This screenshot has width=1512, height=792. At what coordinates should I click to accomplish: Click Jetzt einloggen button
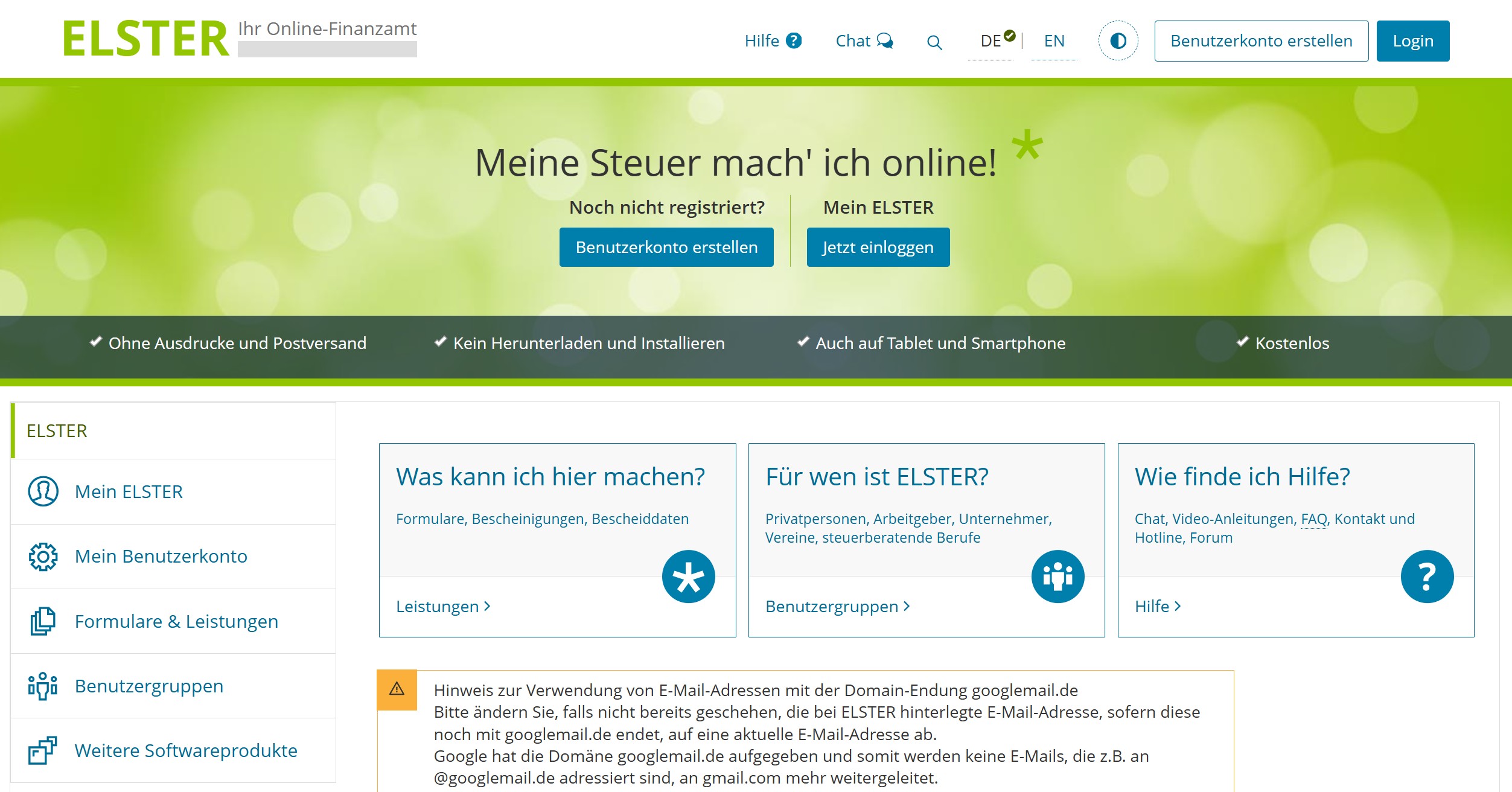point(878,247)
